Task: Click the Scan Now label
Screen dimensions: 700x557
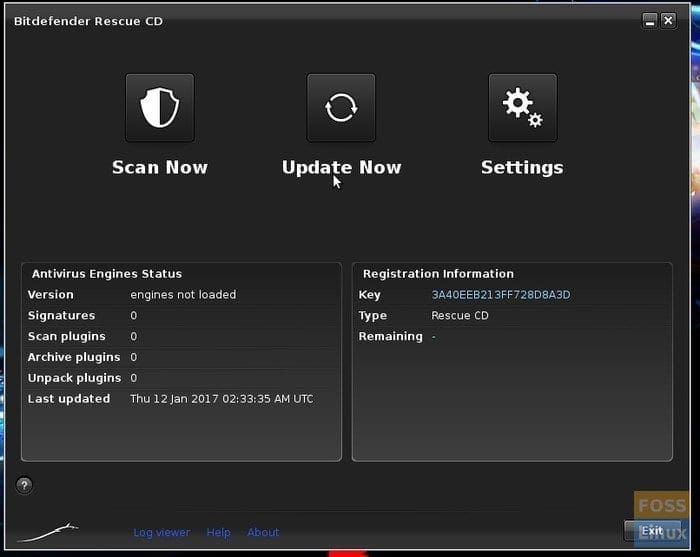Action: (160, 167)
